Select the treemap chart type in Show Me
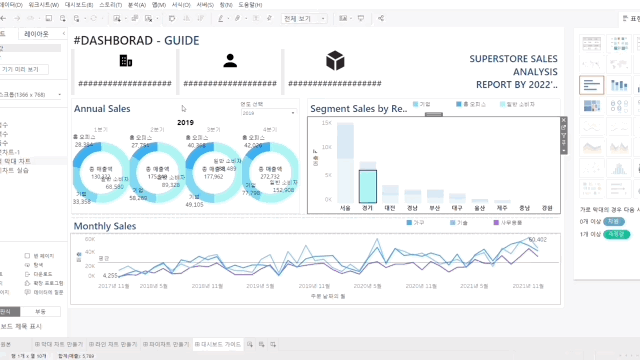 pos(591,106)
